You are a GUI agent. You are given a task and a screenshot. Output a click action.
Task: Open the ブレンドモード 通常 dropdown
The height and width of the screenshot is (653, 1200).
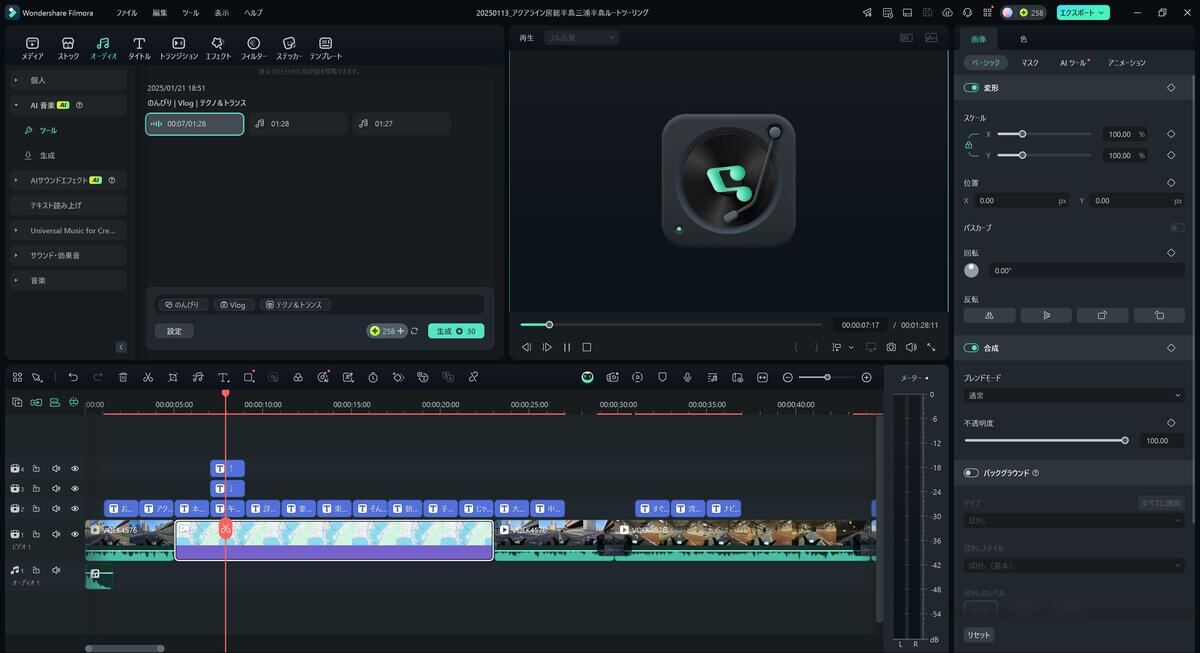1073,396
